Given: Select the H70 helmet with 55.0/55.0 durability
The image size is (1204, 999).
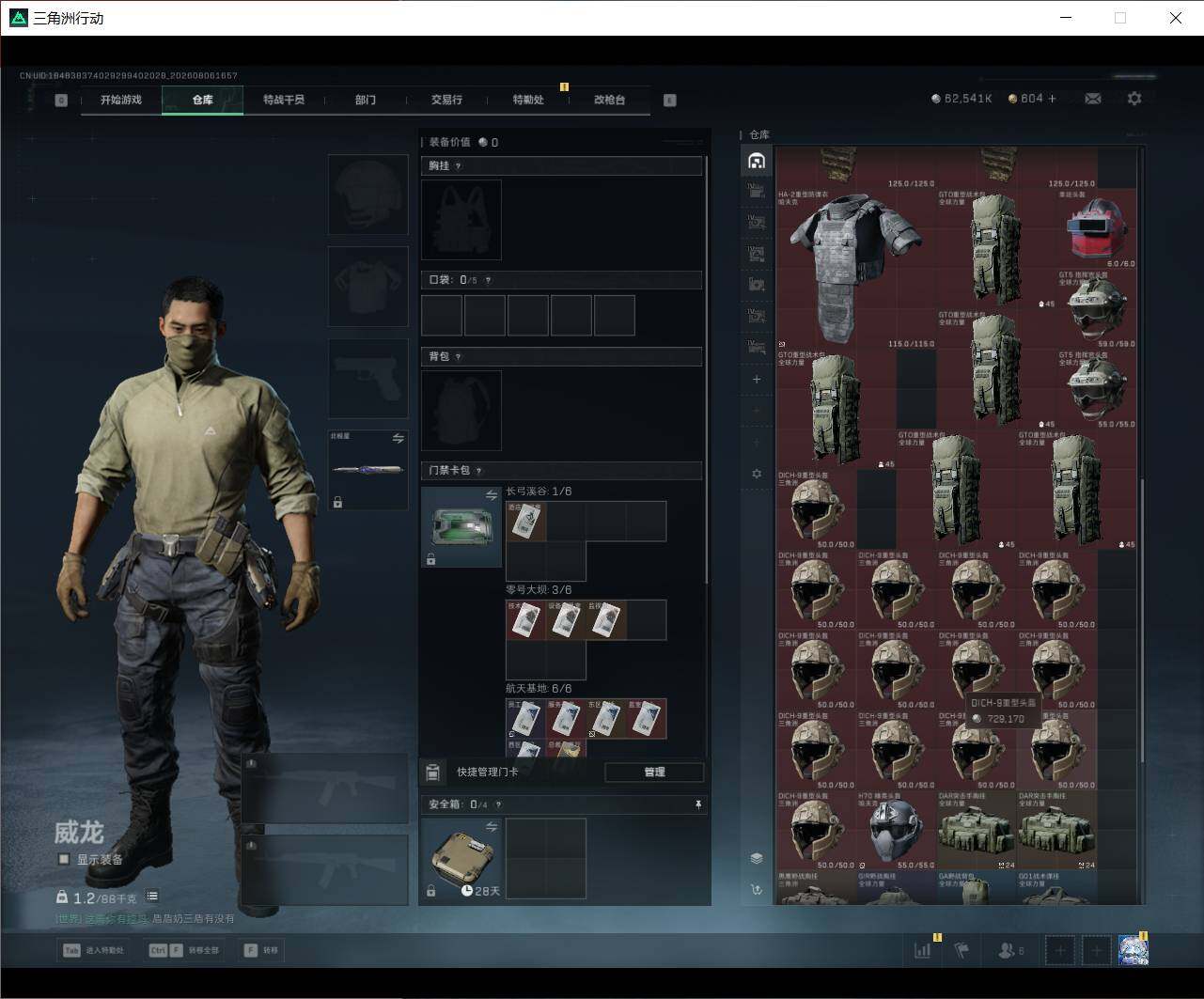Looking at the screenshot, I should (897, 830).
